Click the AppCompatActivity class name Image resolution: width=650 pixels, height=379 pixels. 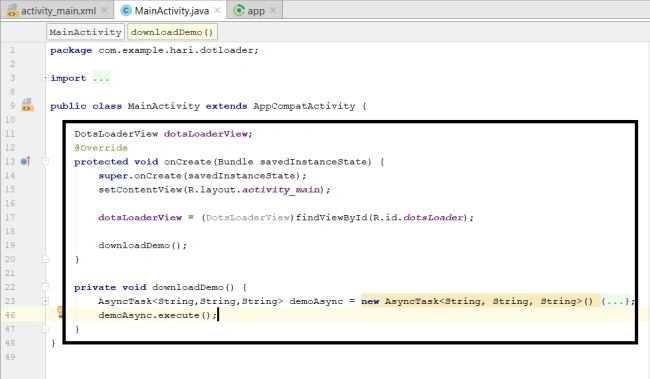tap(304, 106)
